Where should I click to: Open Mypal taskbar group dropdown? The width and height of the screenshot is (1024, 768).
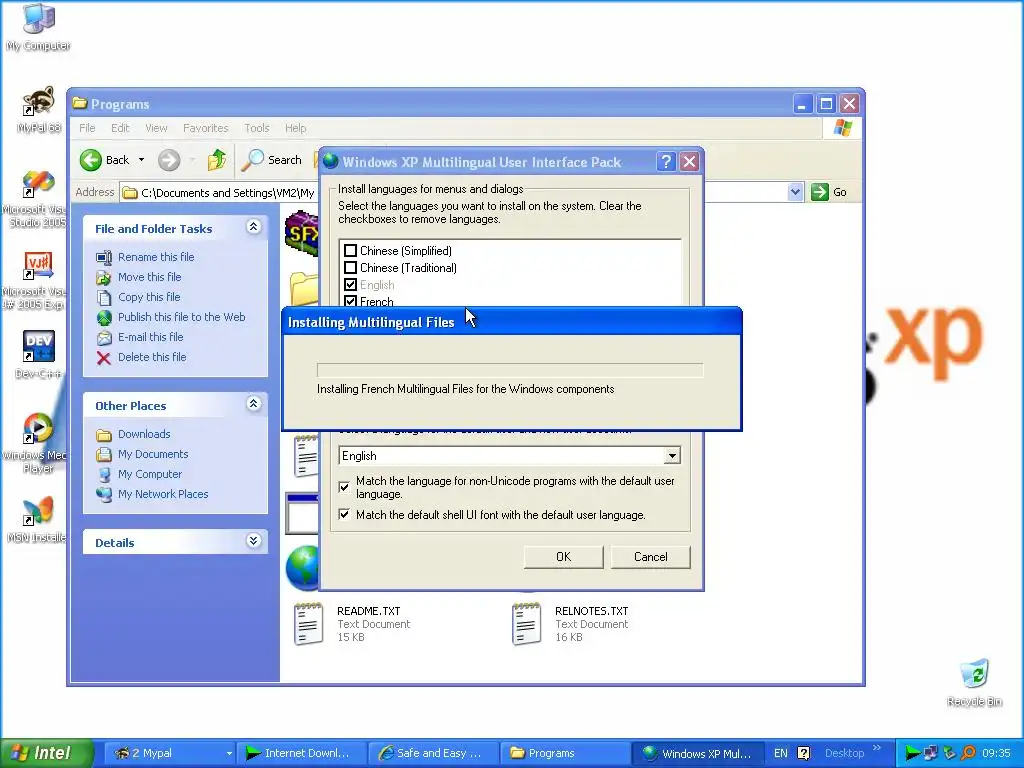pyautogui.click(x=229, y=754)
